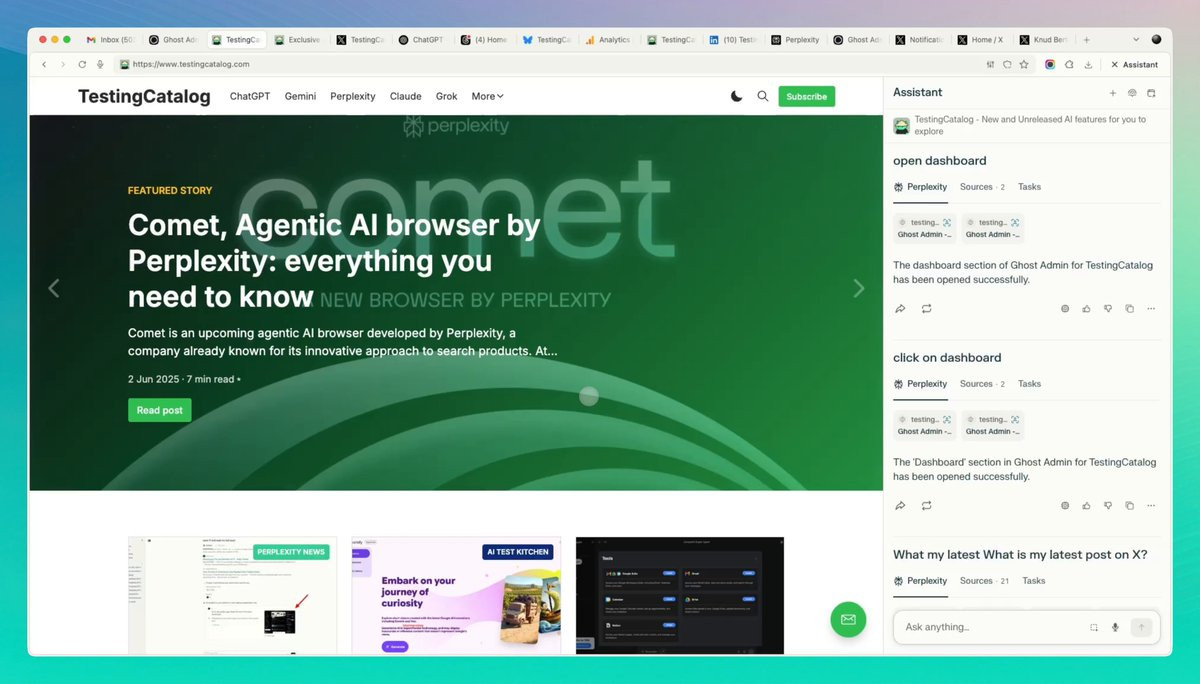Open search on the TestingCatalog site
This screenshot has height=684, width=1200.
[x=763, y=96]
